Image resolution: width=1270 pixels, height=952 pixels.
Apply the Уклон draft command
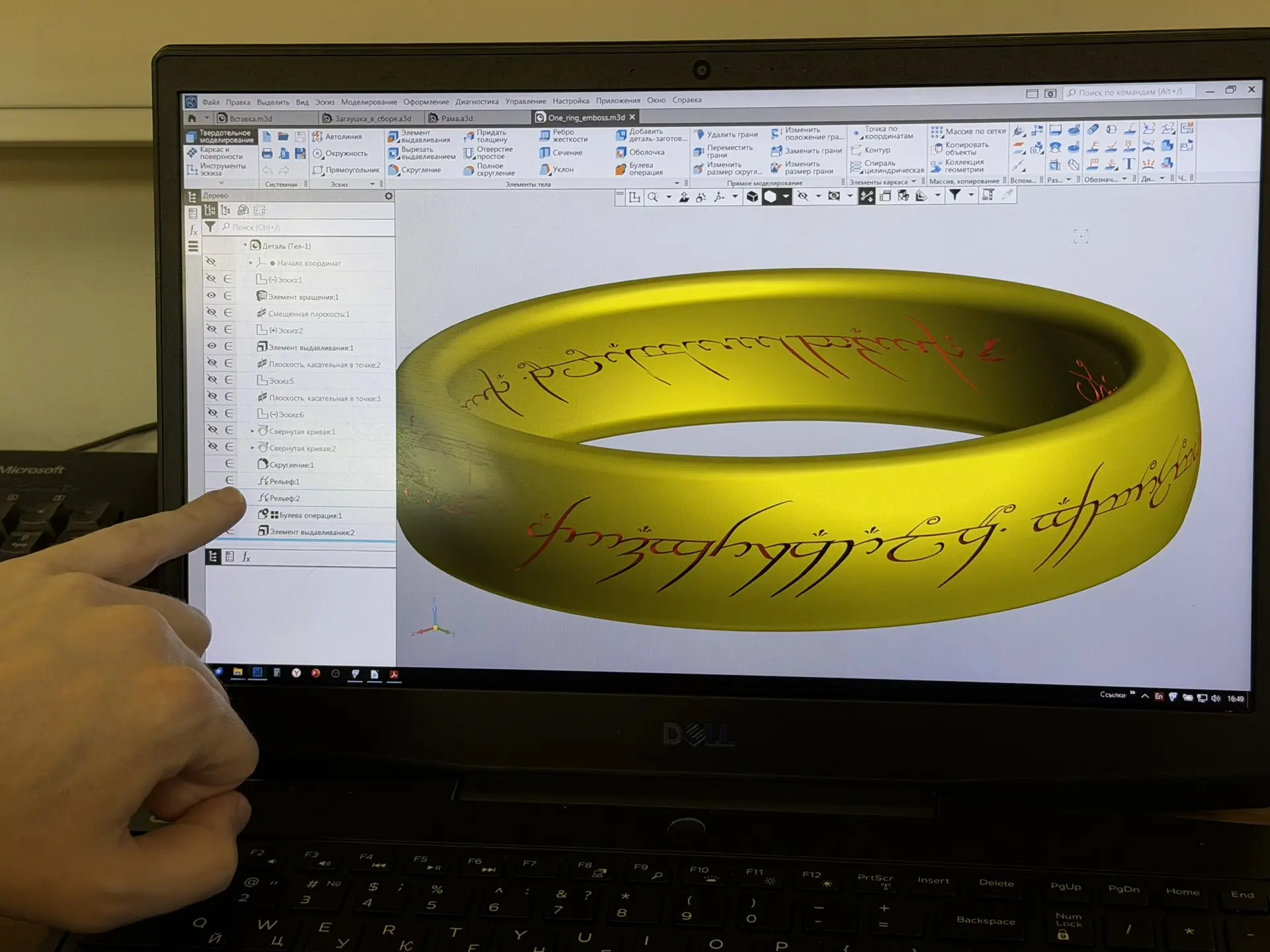pyautogui.click(x=556, y=170)
